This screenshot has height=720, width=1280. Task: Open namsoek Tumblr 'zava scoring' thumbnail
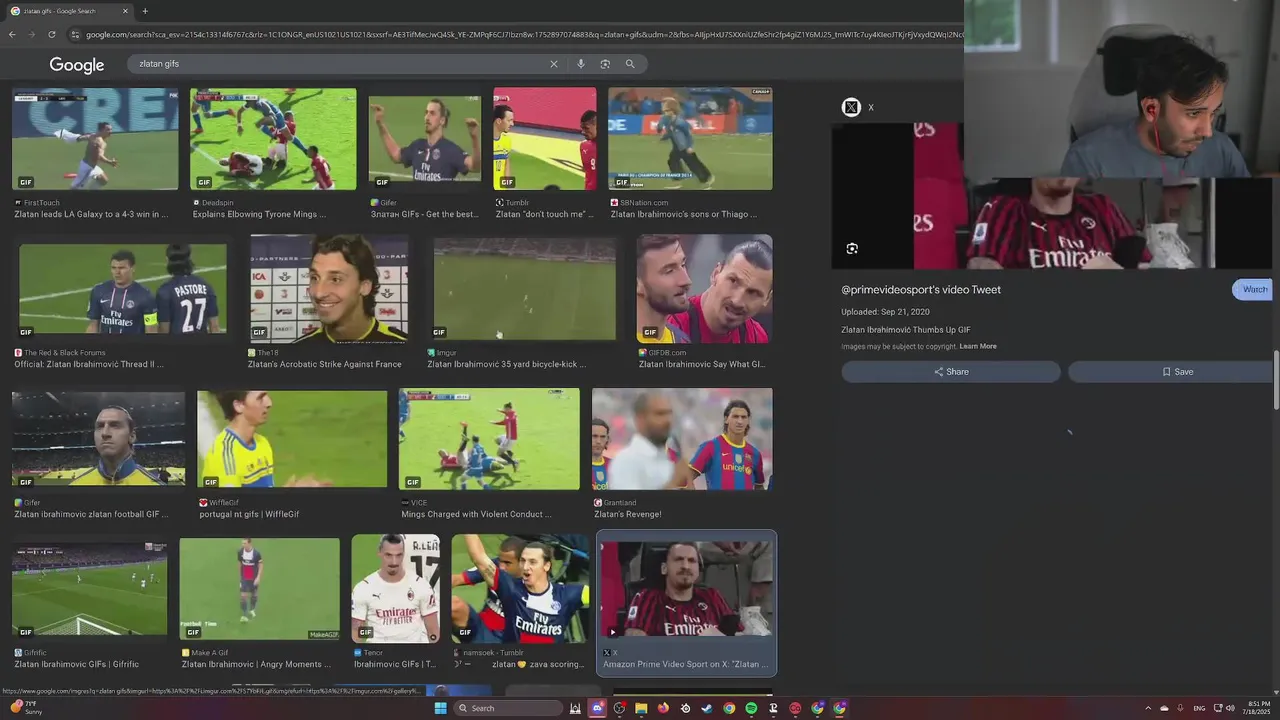[520, 589]
